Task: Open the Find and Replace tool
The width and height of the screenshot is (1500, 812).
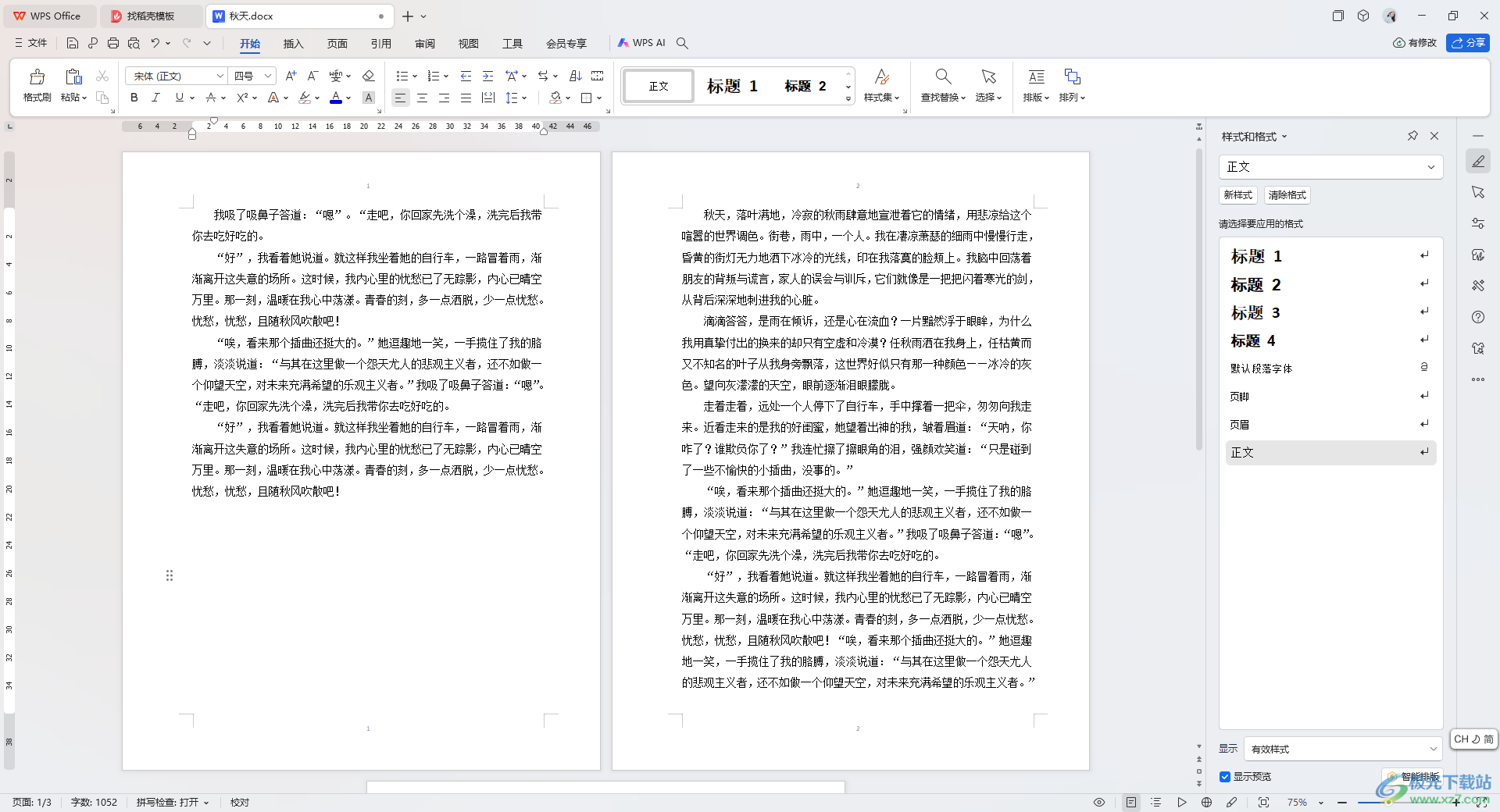Action: (x=942, y=85)
